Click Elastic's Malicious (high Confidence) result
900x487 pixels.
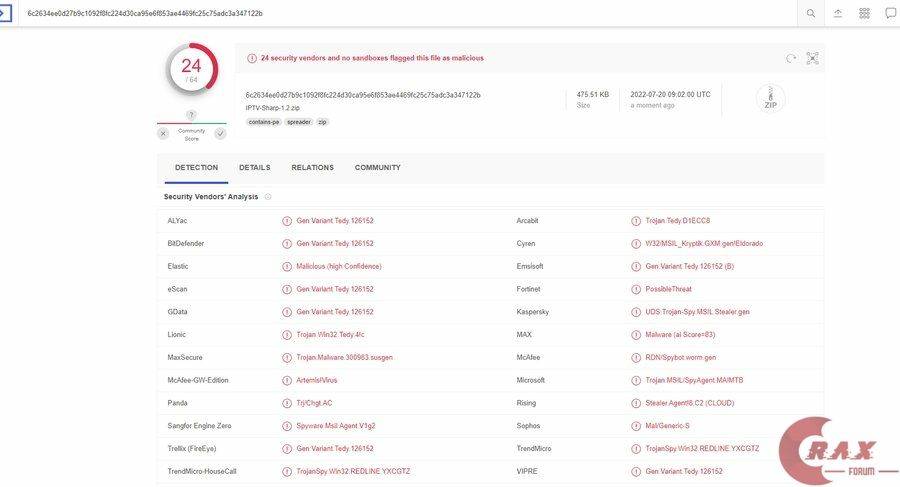pyautogui.click(x=339, y=266)
